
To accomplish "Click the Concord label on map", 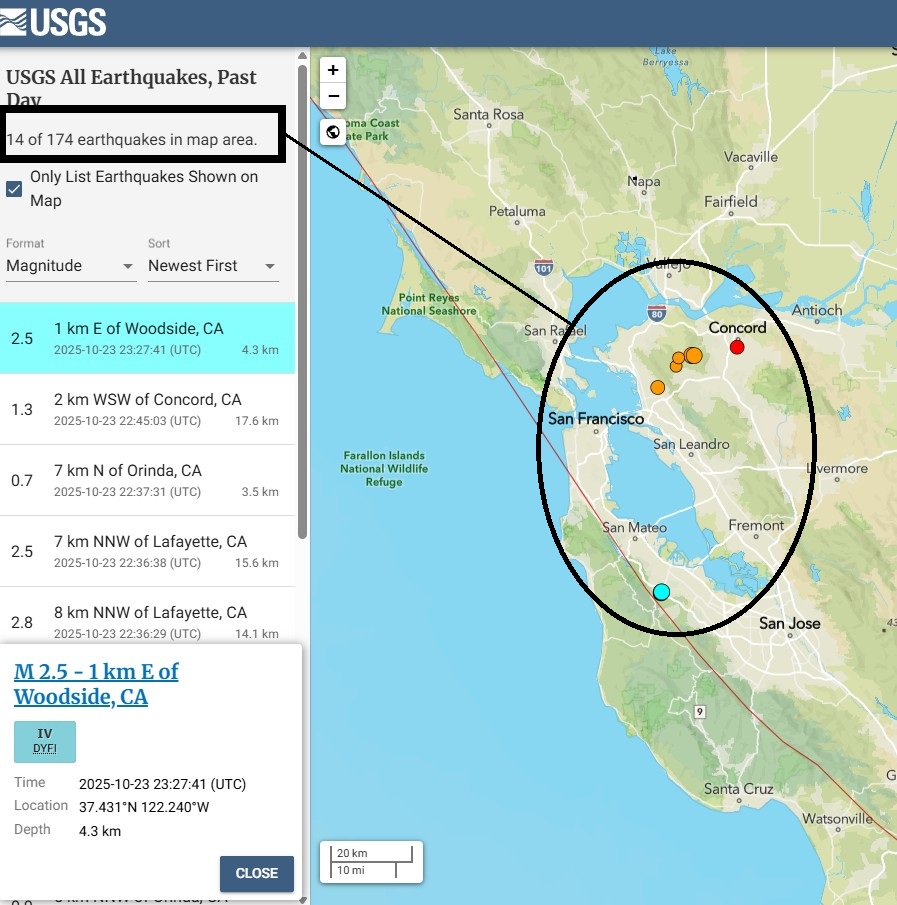I will coord(737,327).
